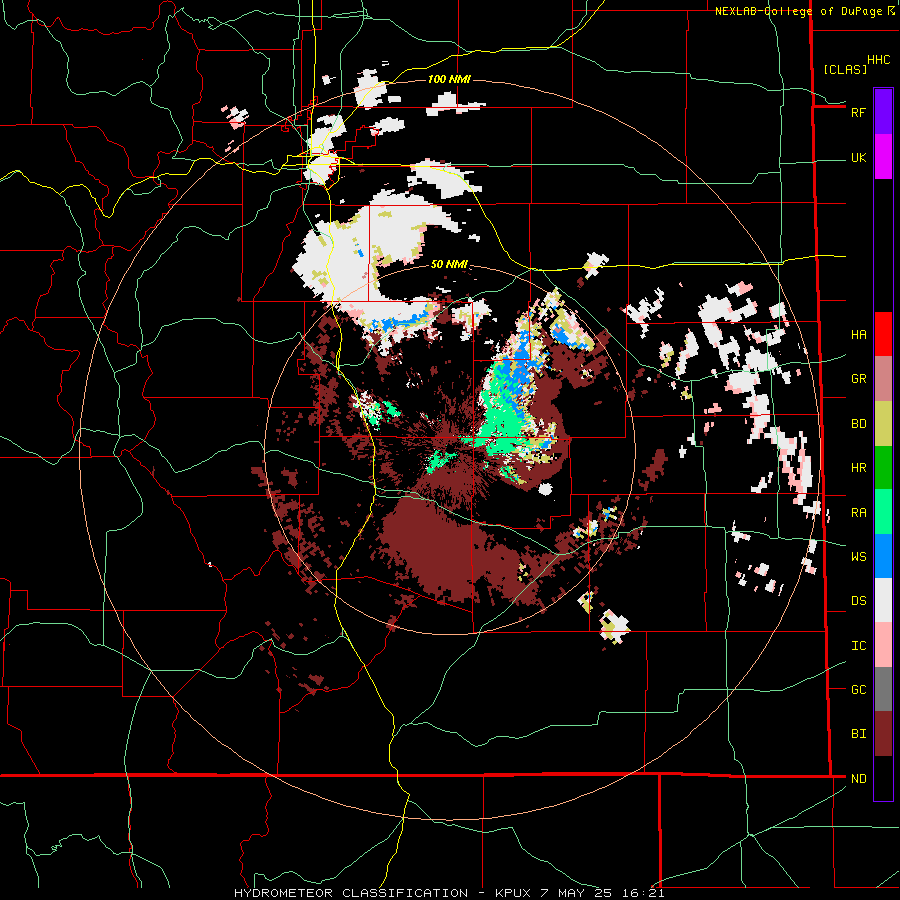The image size is (900, 900).
Task: Click the WS legend label
Action: pyautogui.click(x=858, y=557)
